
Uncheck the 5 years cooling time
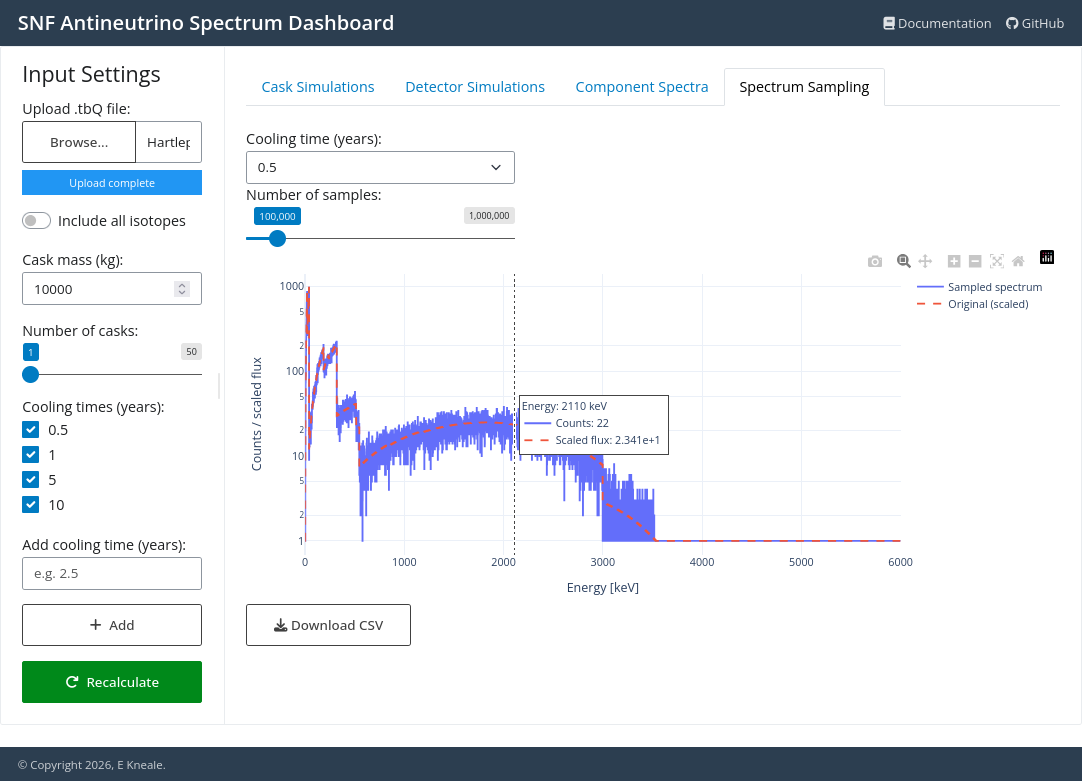click(30, 480)
